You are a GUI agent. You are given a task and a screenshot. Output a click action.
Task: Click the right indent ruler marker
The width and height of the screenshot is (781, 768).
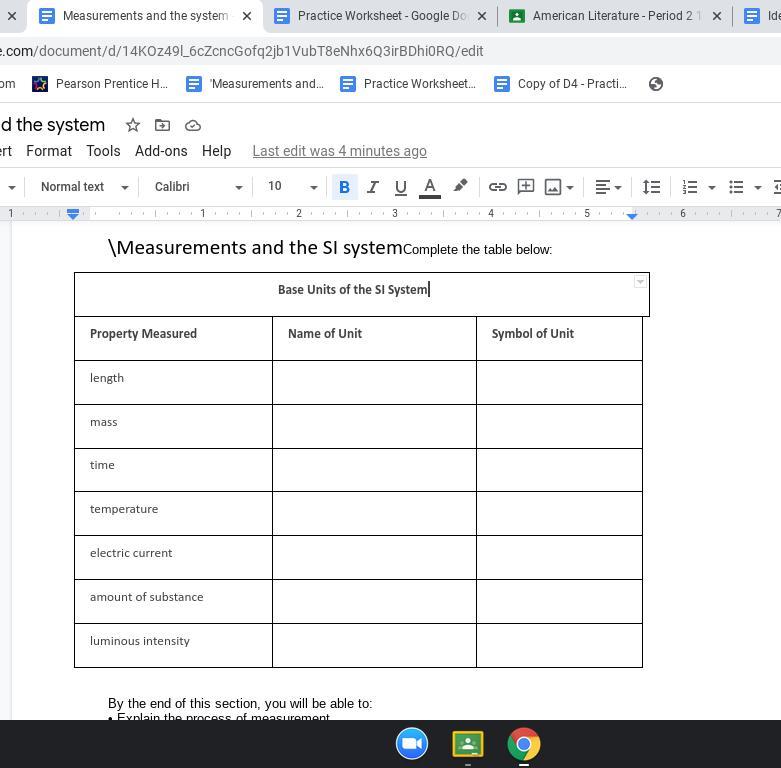[632, 216]
